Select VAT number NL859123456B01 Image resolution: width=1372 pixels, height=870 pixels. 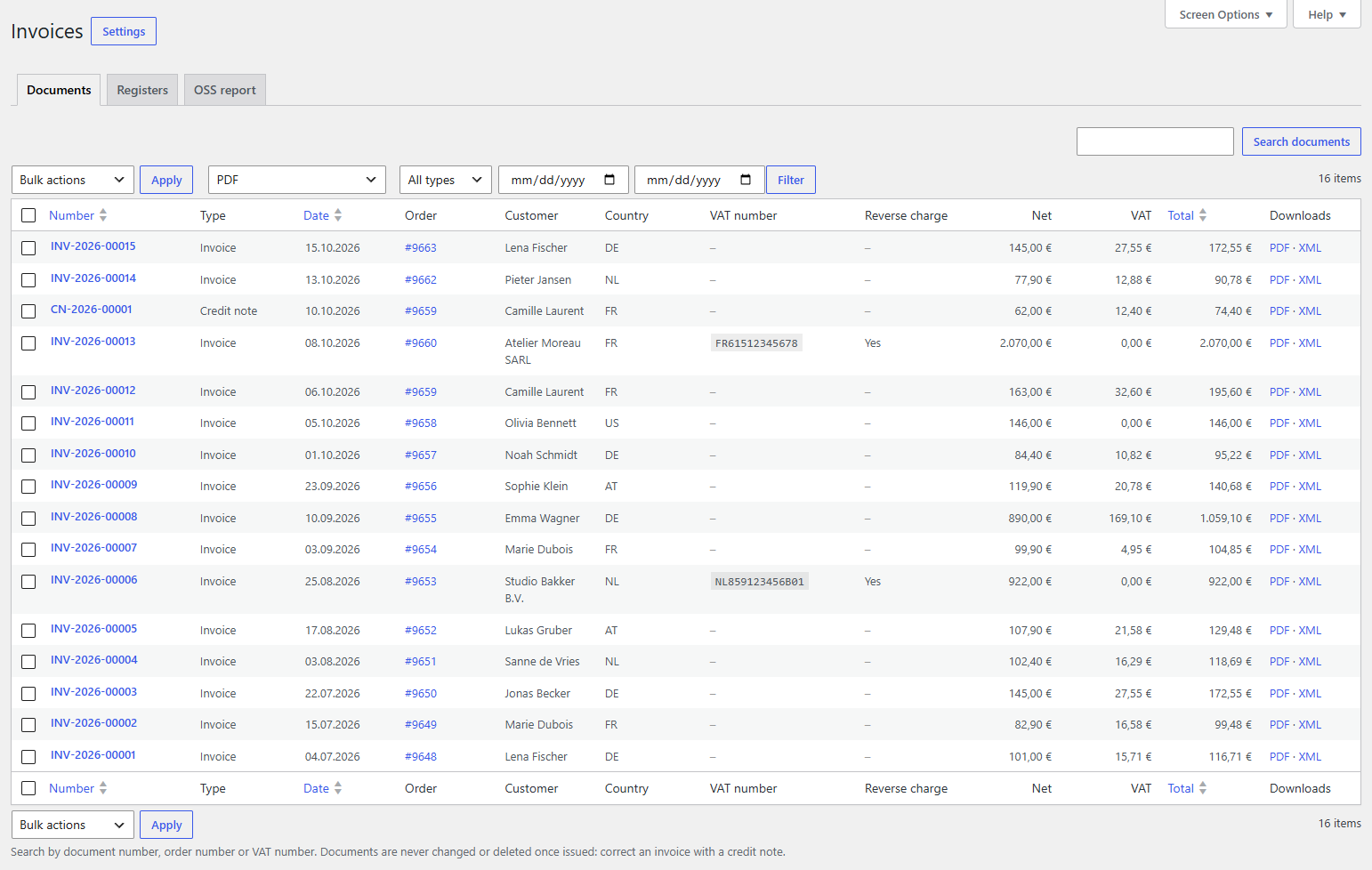tap(760, 582)
